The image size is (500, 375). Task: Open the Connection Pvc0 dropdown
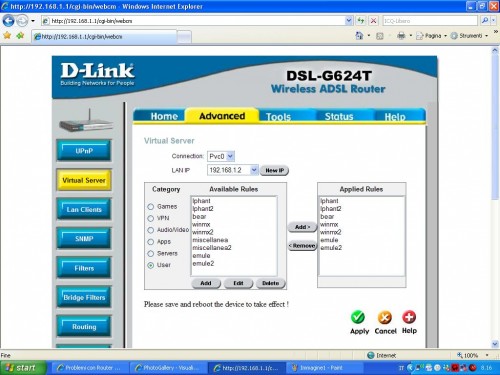click(230, 156)
